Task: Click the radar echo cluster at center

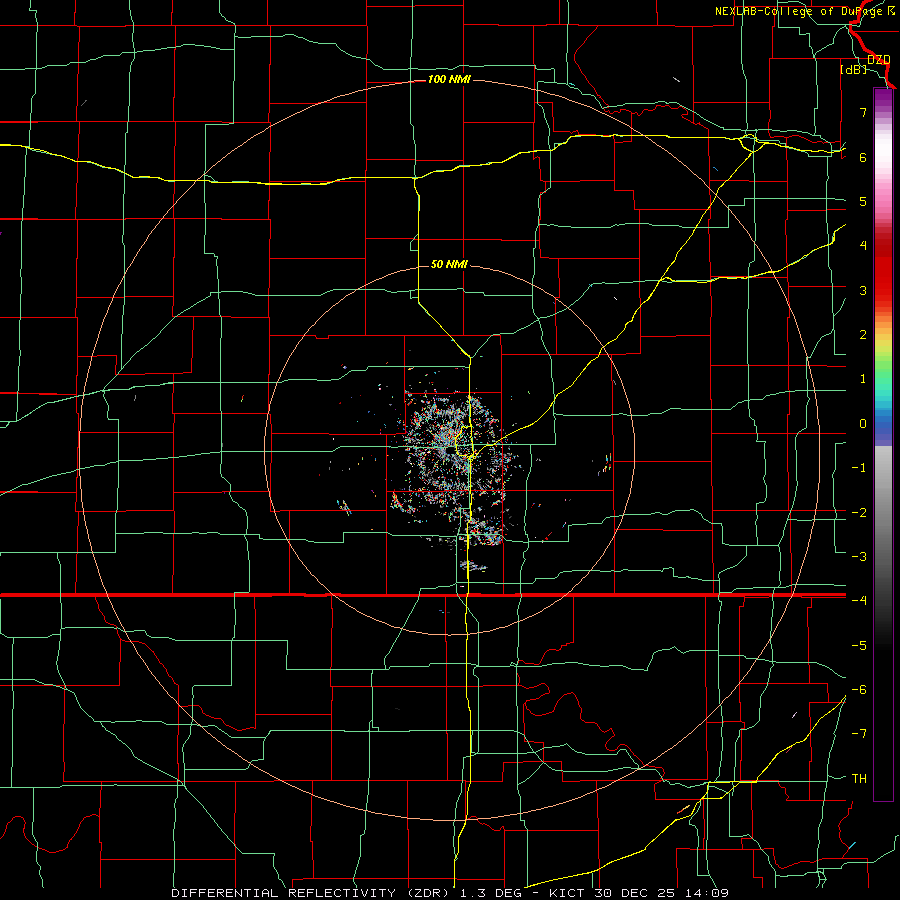Action: [456, 453]
